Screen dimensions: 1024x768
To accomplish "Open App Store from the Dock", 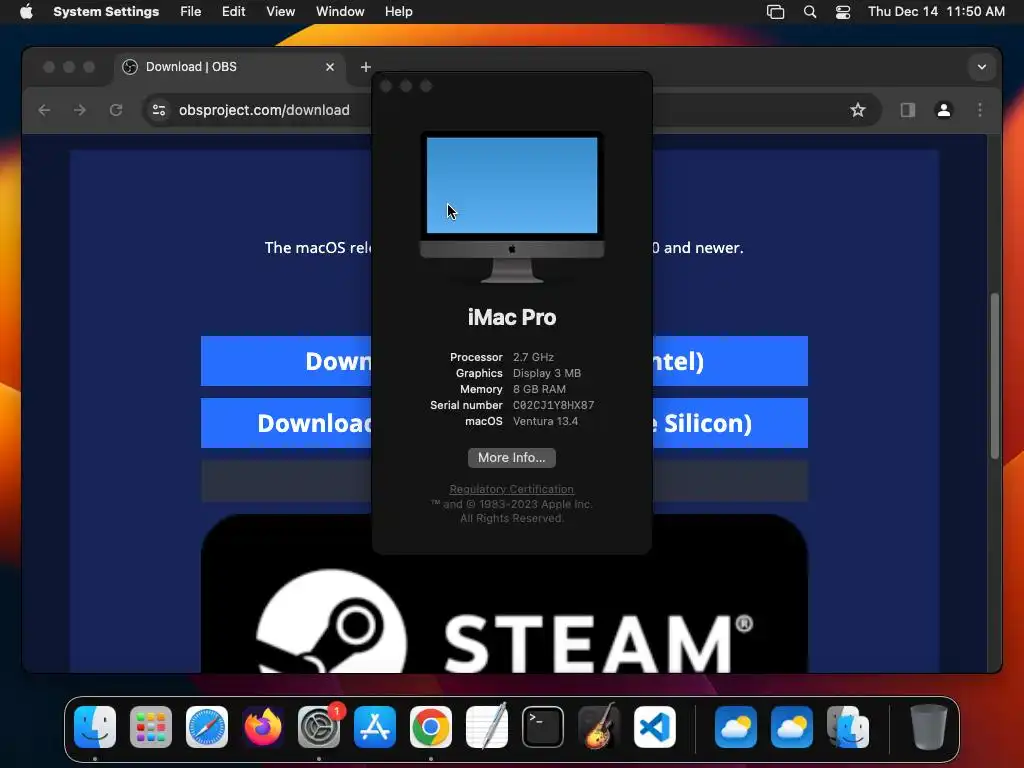I will pos(375,727).
